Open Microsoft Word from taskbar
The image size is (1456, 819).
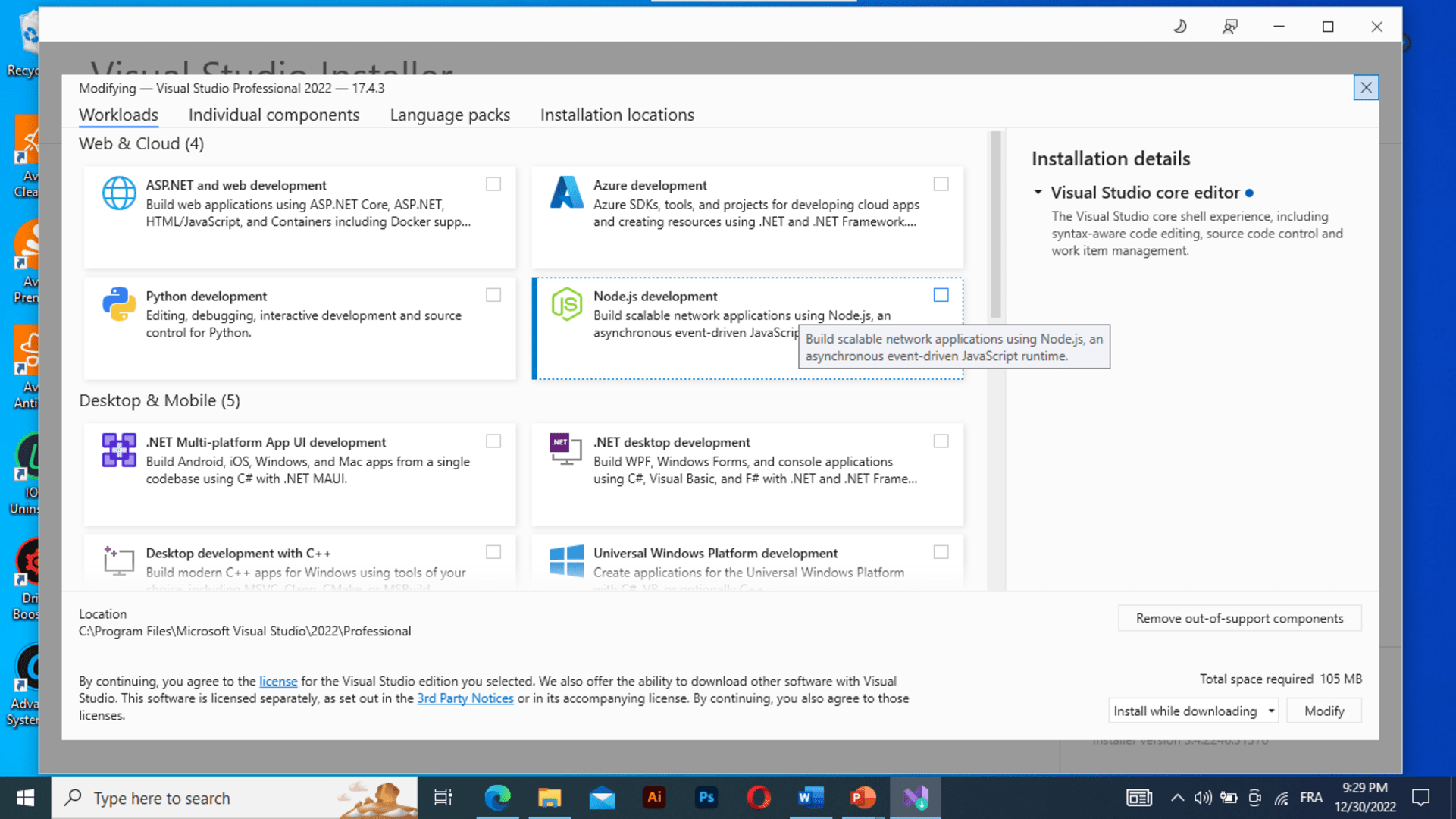coord(810,798)
